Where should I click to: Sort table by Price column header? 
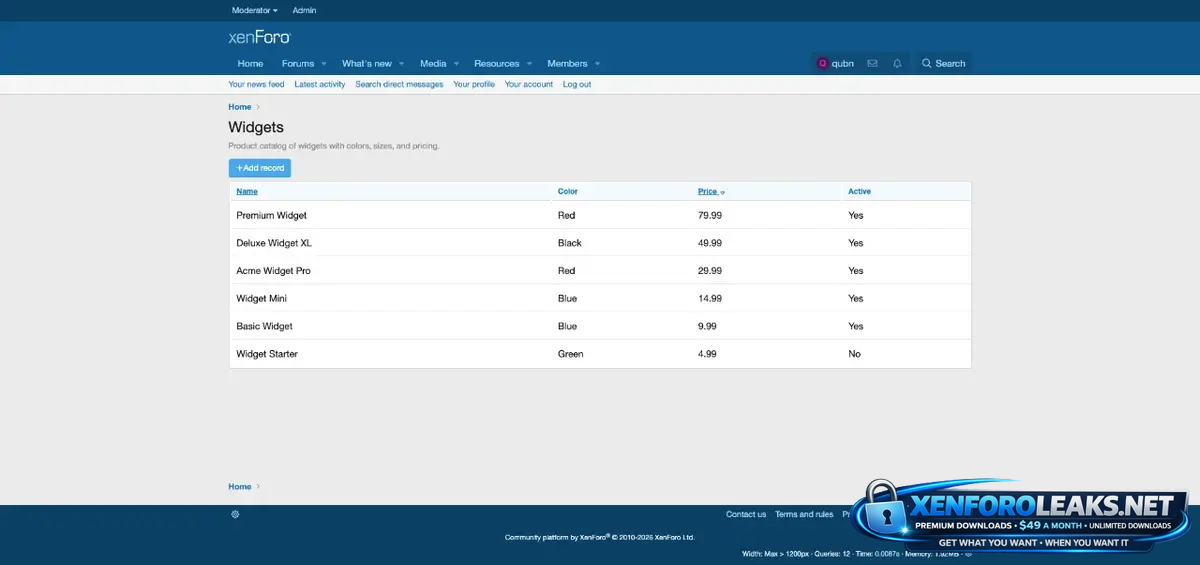708,191
